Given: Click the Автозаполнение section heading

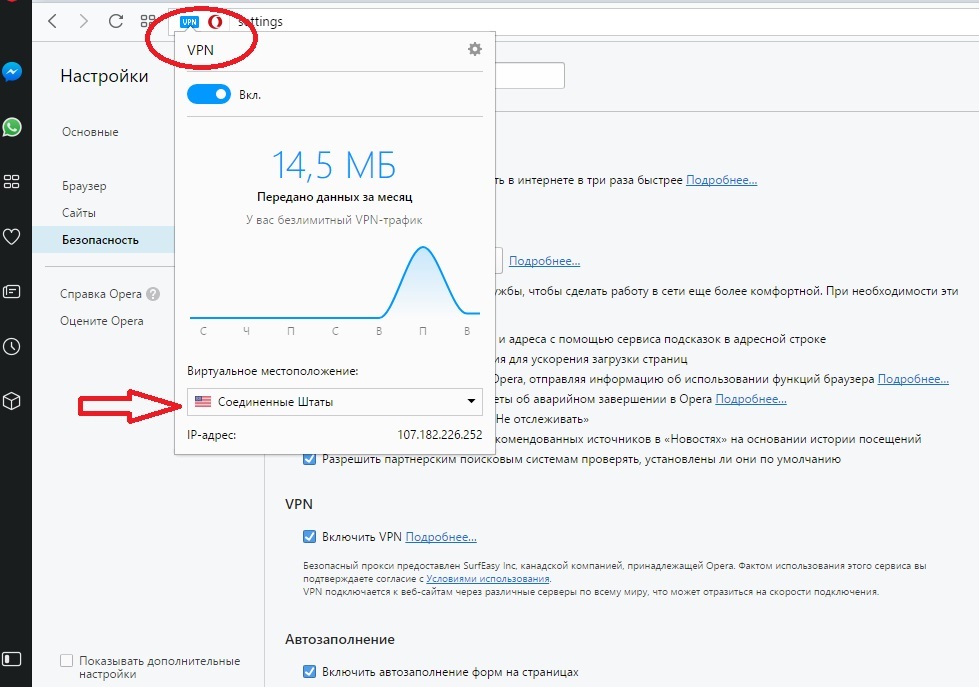Looking at the screenshot, I should point(340,640).
